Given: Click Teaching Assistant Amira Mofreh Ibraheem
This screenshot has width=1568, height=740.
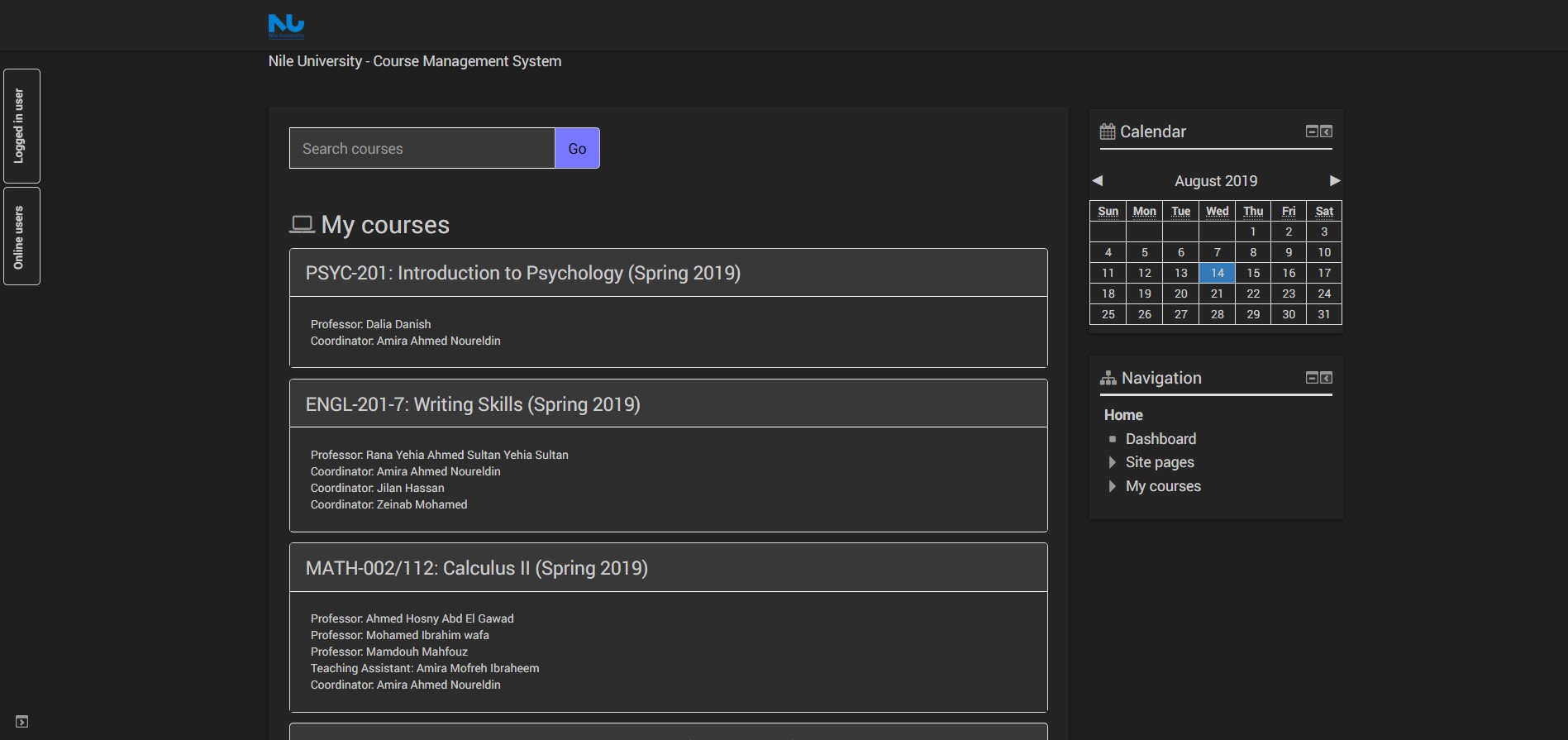Looking at the screenshot, I should [x=424, y=668].
